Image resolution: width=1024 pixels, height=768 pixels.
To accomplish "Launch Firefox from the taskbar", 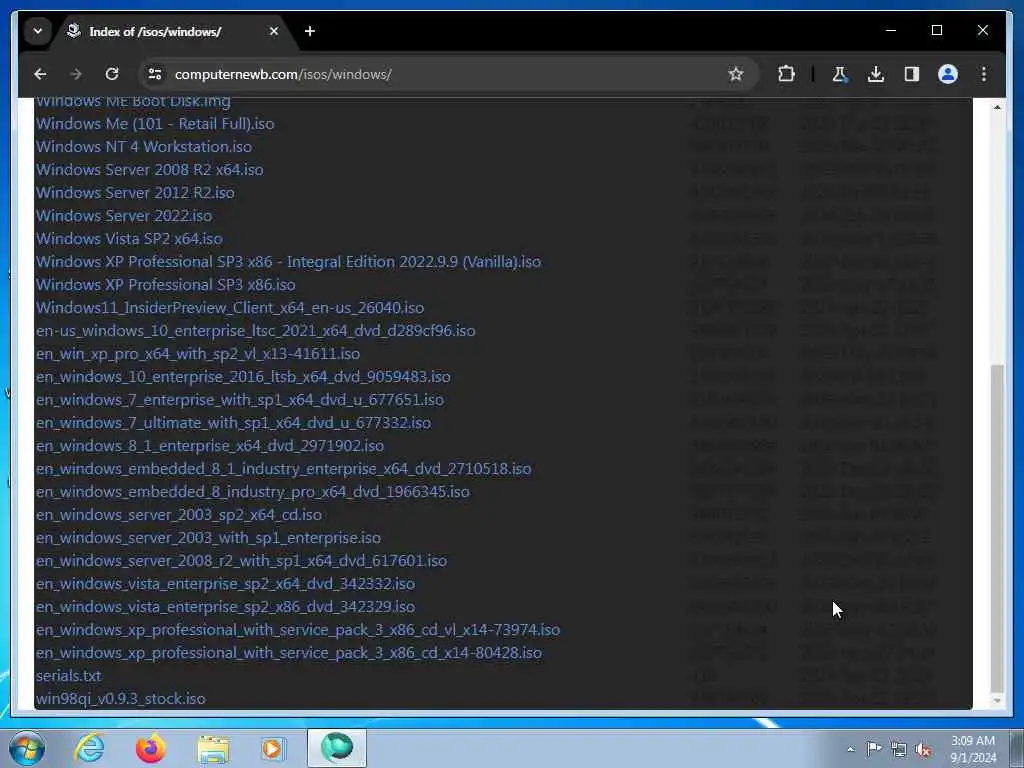I will [x=150, y=748].
